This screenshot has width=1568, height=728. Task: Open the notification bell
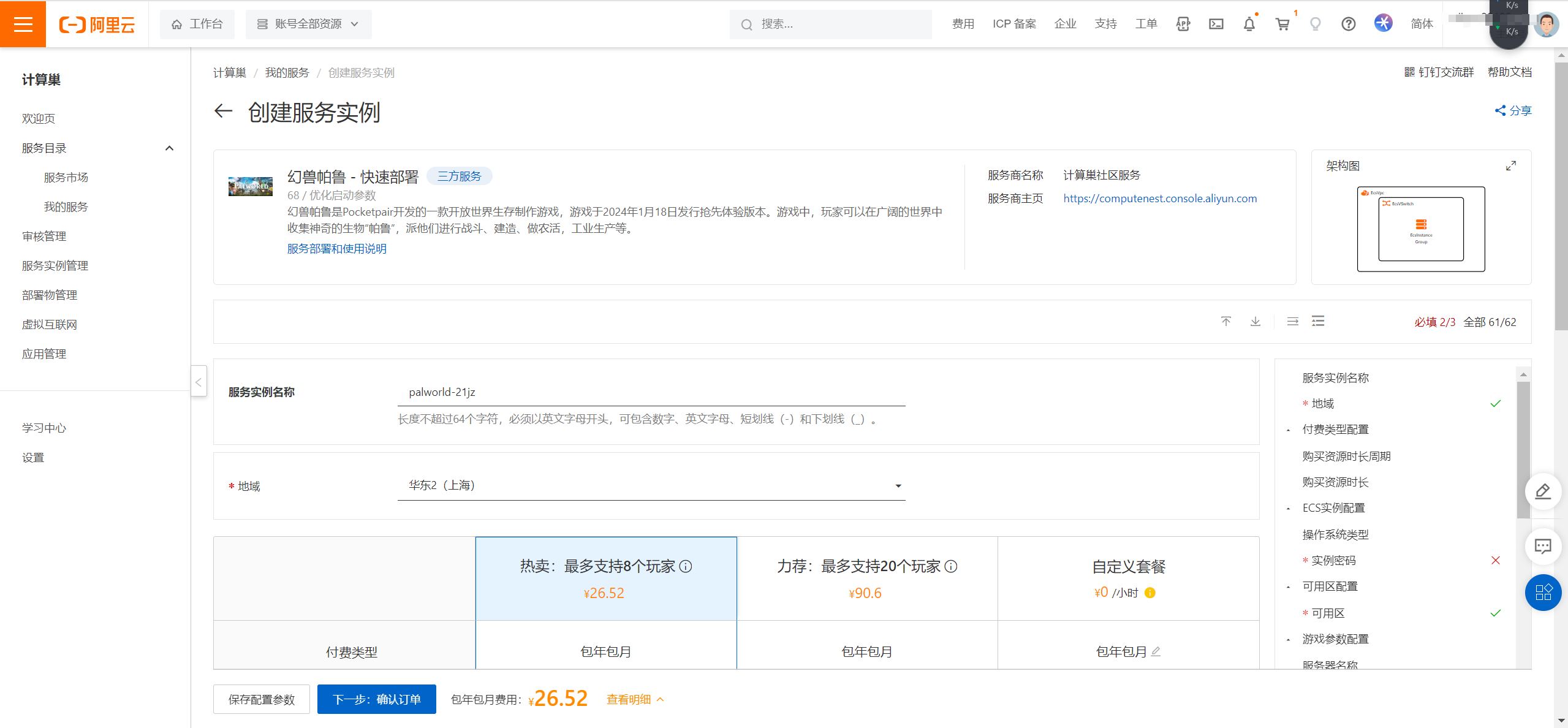coord(1249,24)
